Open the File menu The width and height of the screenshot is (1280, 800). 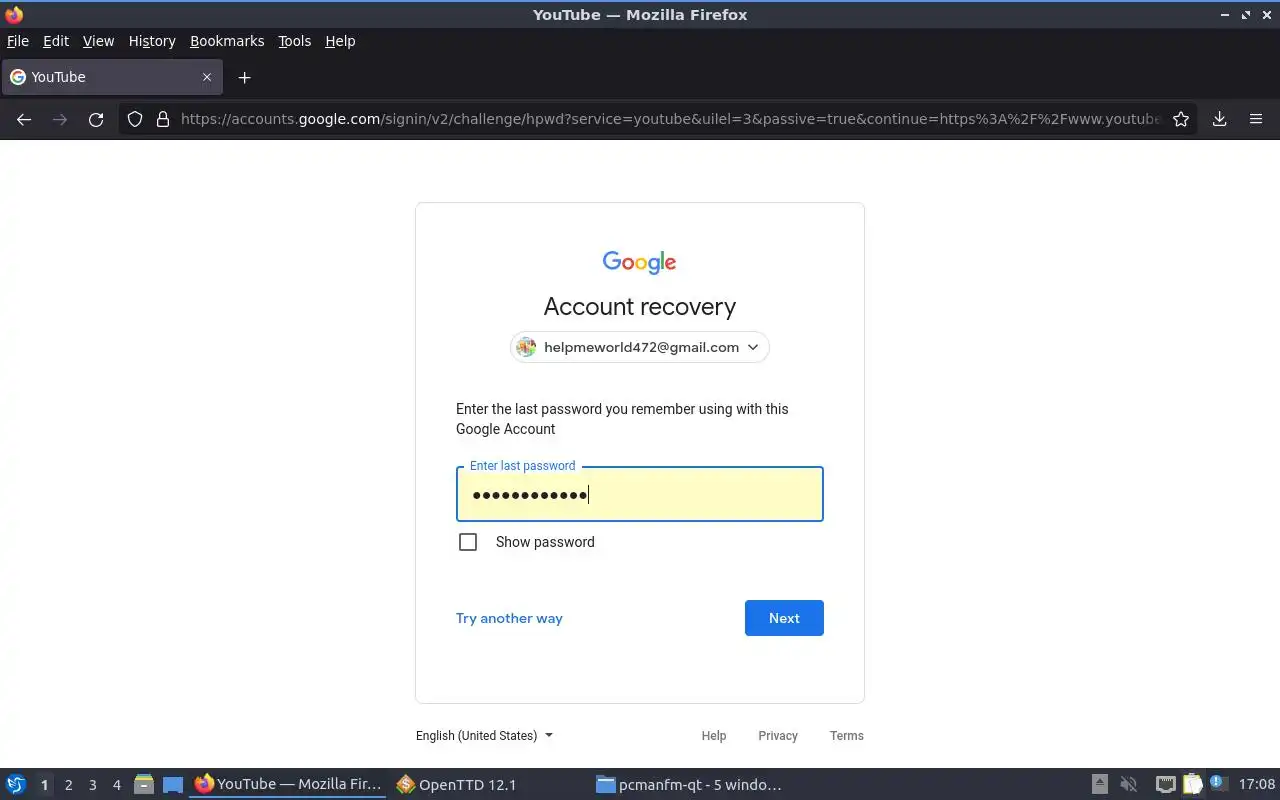pyautogui.click(x=18, y=41)
